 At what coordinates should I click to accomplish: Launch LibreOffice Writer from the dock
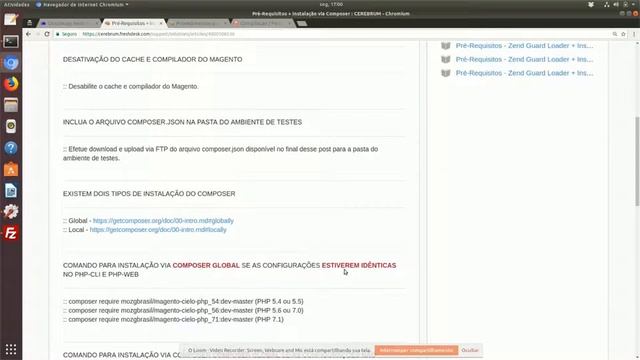[x=11, y=191]
